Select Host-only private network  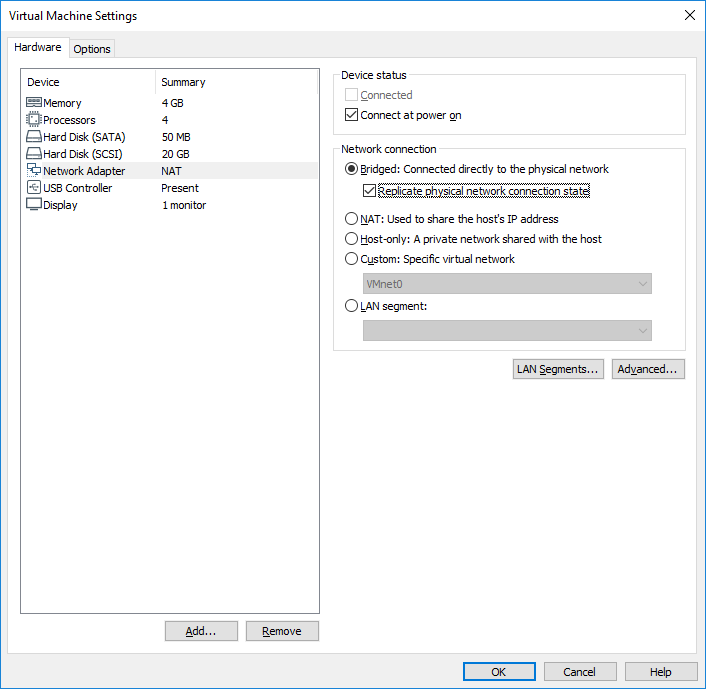point(351,239)
